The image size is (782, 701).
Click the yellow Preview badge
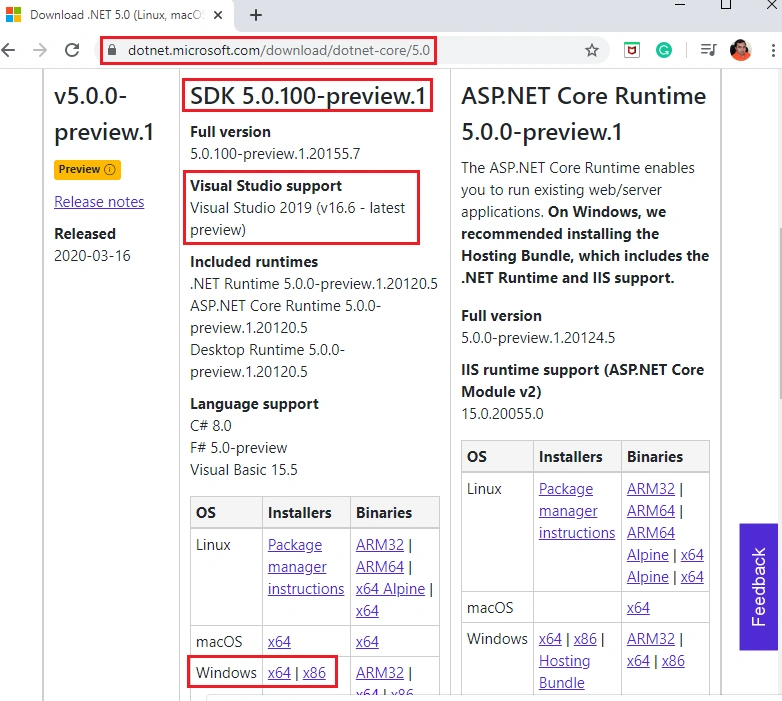tap(87, 170)
